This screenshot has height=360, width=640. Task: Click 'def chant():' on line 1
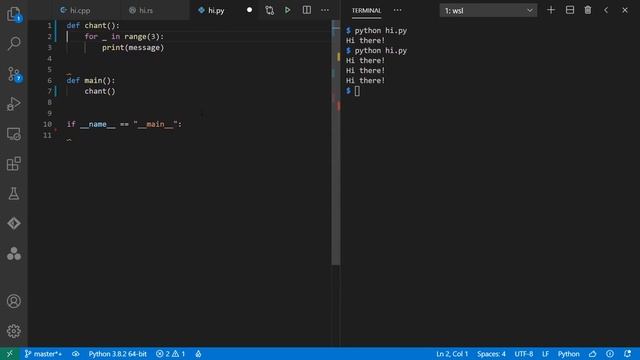[93, 25]
